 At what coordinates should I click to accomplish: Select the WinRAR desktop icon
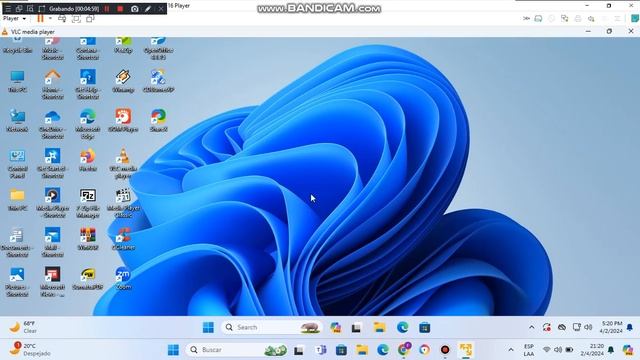click(x=88, y=239)
